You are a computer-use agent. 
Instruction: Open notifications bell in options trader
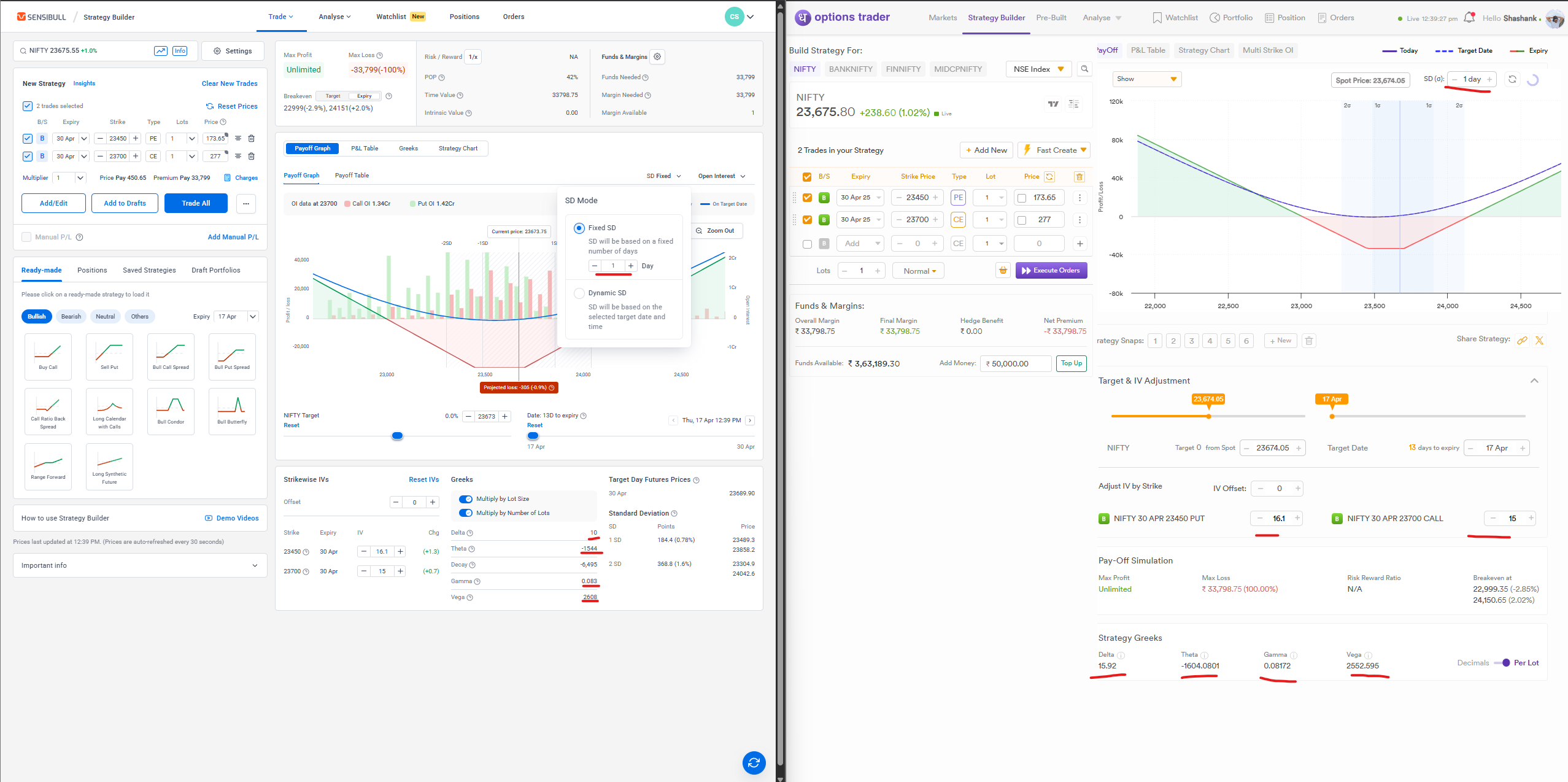[x=1469, y=18]
